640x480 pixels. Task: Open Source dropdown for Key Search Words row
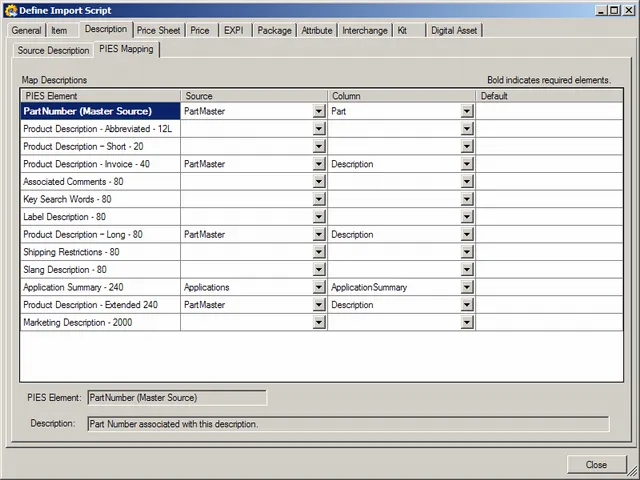click(320, 200)
